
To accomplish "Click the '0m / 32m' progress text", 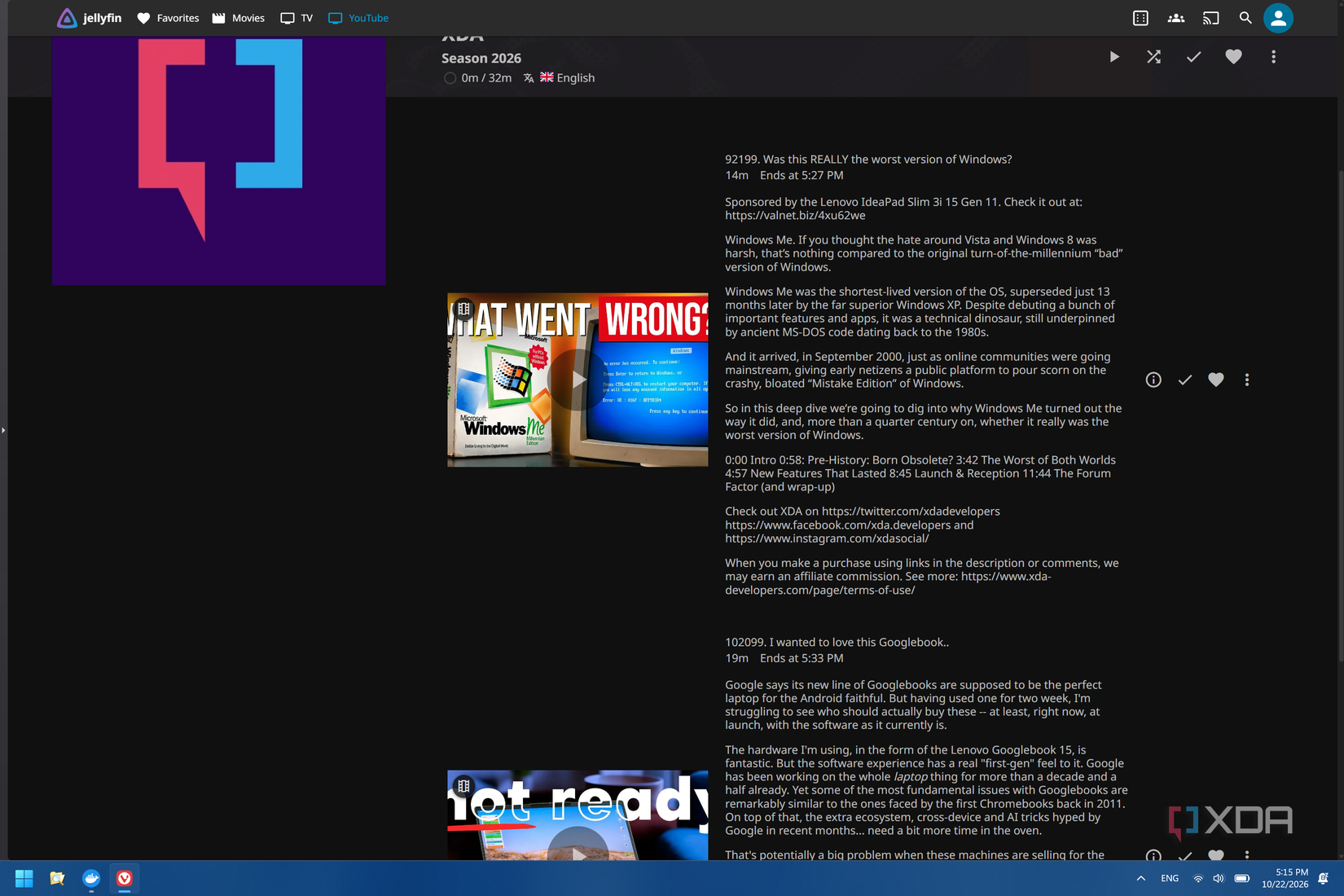I will tap(486, 78).
